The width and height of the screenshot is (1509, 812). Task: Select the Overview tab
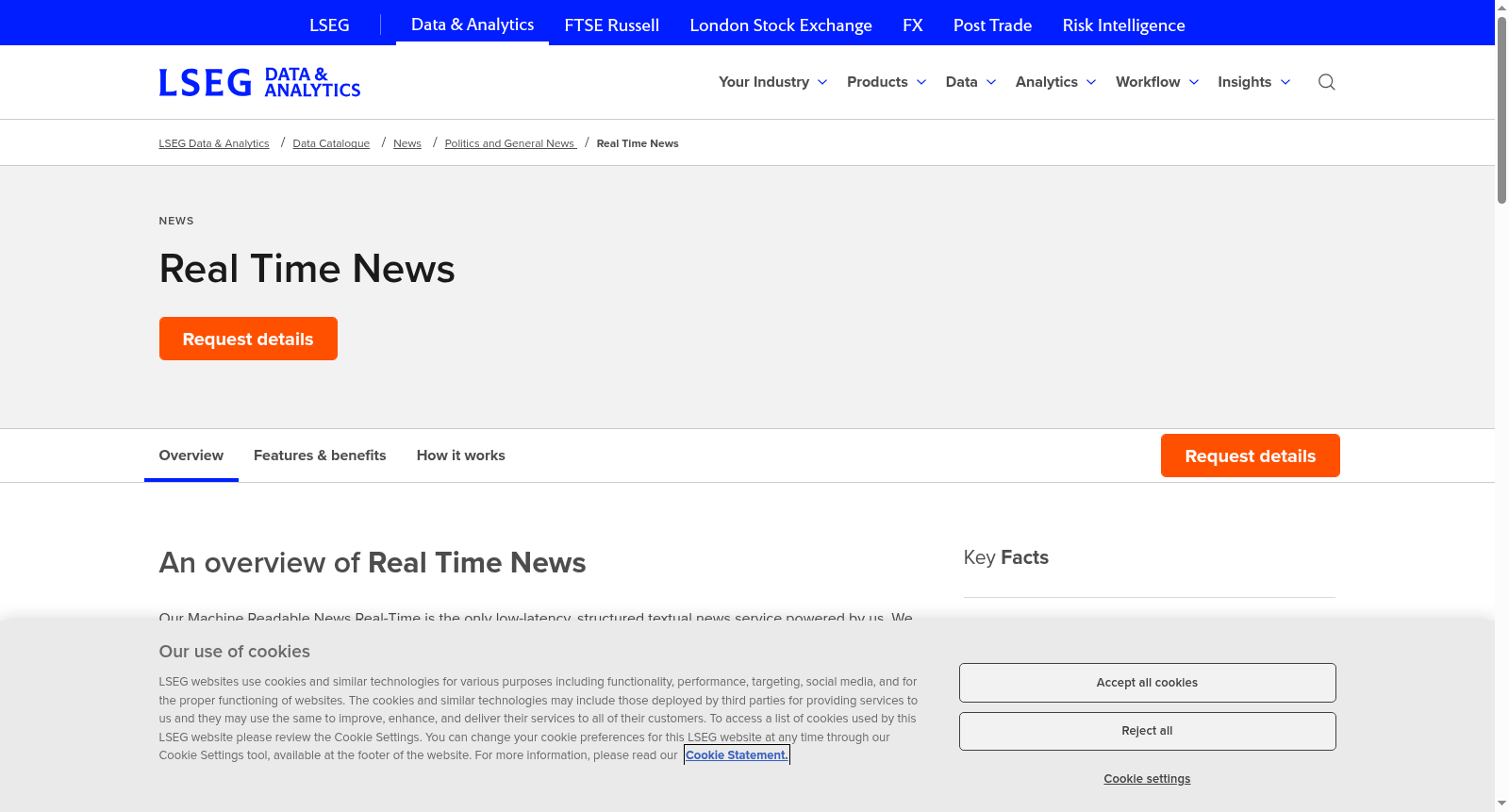pos(191,456)
